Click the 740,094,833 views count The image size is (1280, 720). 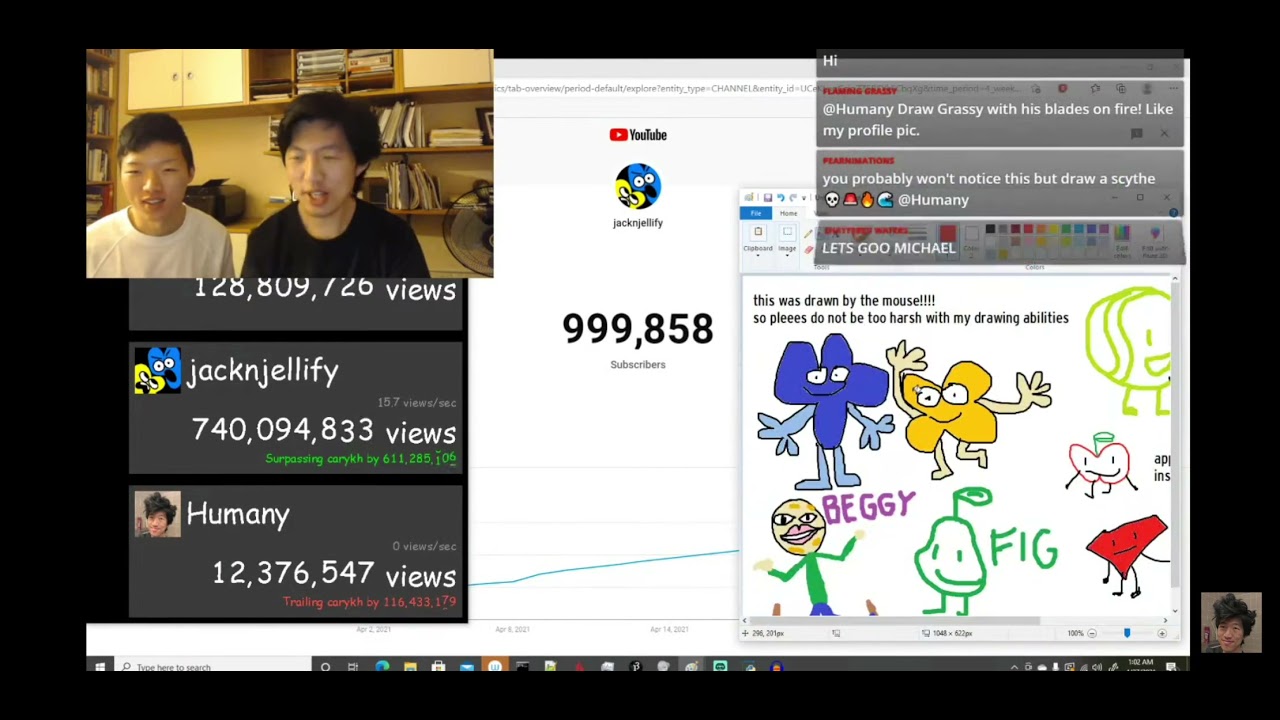324,431
